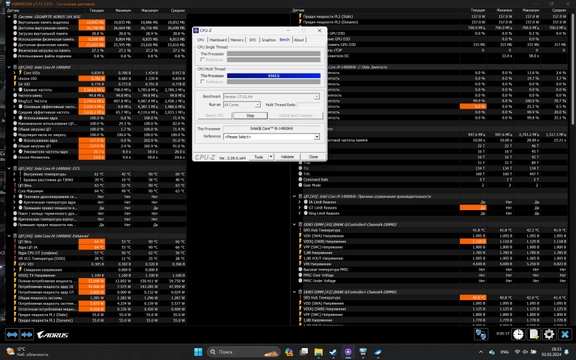Collapse the Система GIGABYTE AORUS sensor group
This screenshot has width=576, height=360.
pos(9,17)
